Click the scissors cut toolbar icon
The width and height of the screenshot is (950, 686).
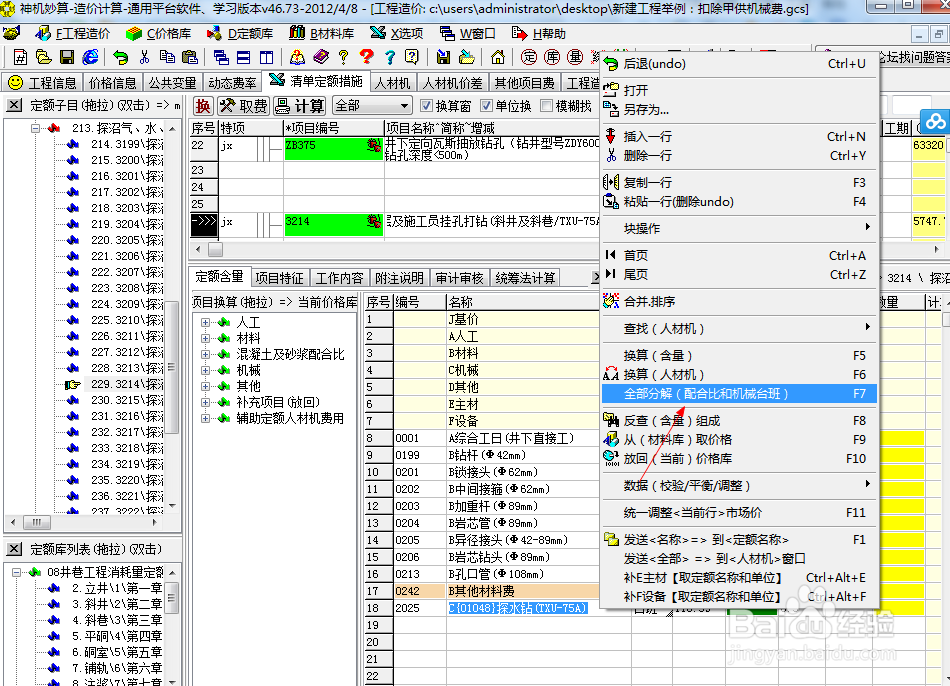click(144, 57)
